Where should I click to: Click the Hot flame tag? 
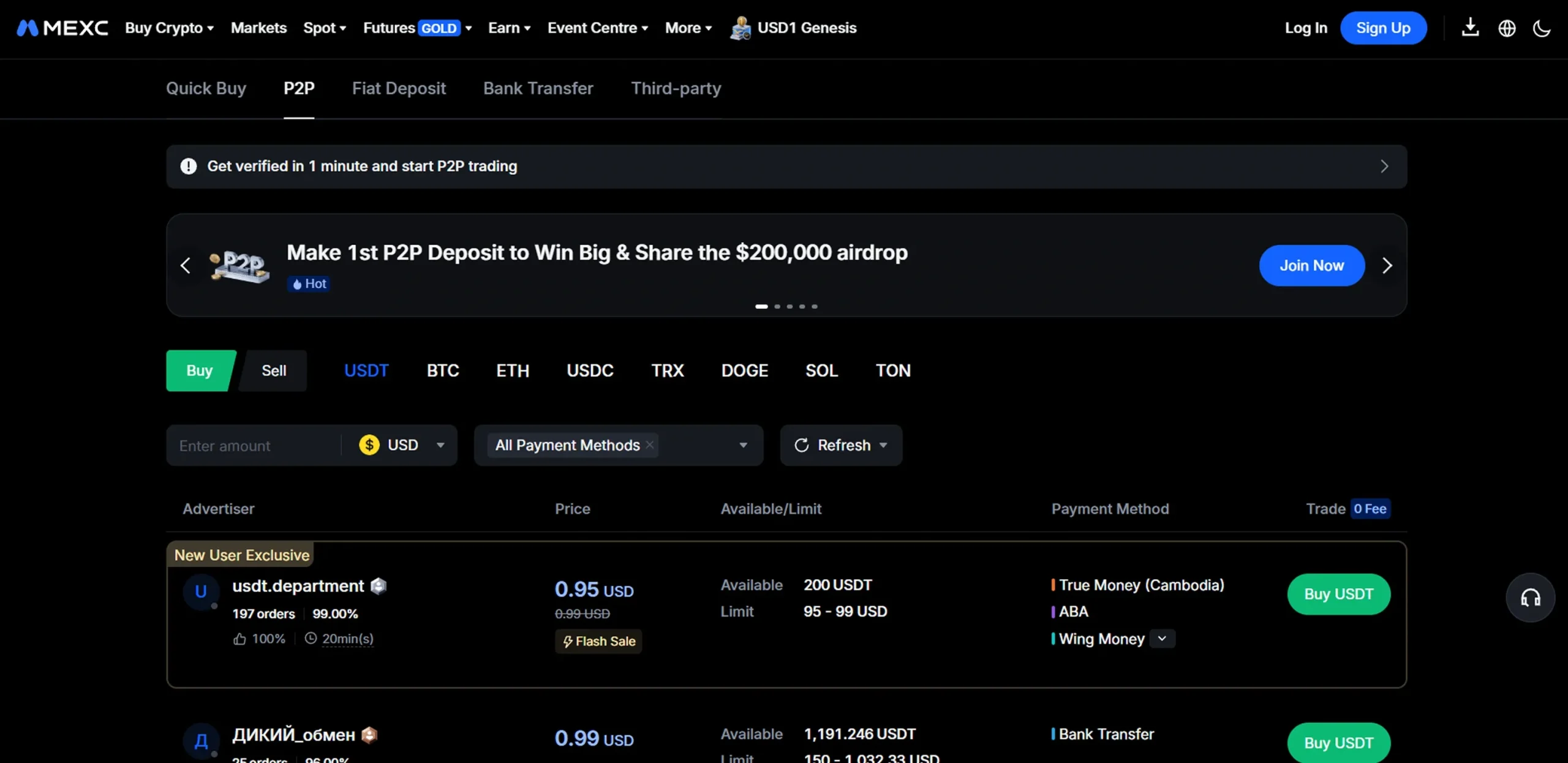(x=309, y=284)
